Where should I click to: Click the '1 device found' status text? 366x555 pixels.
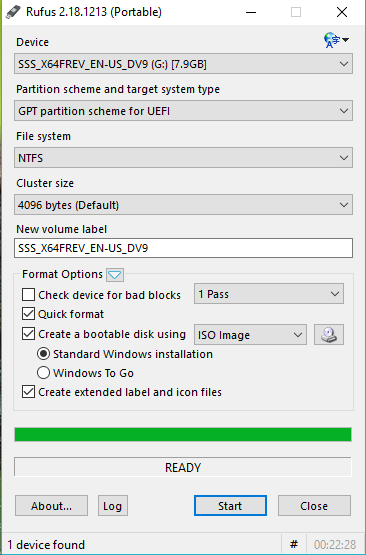[46, 544]
